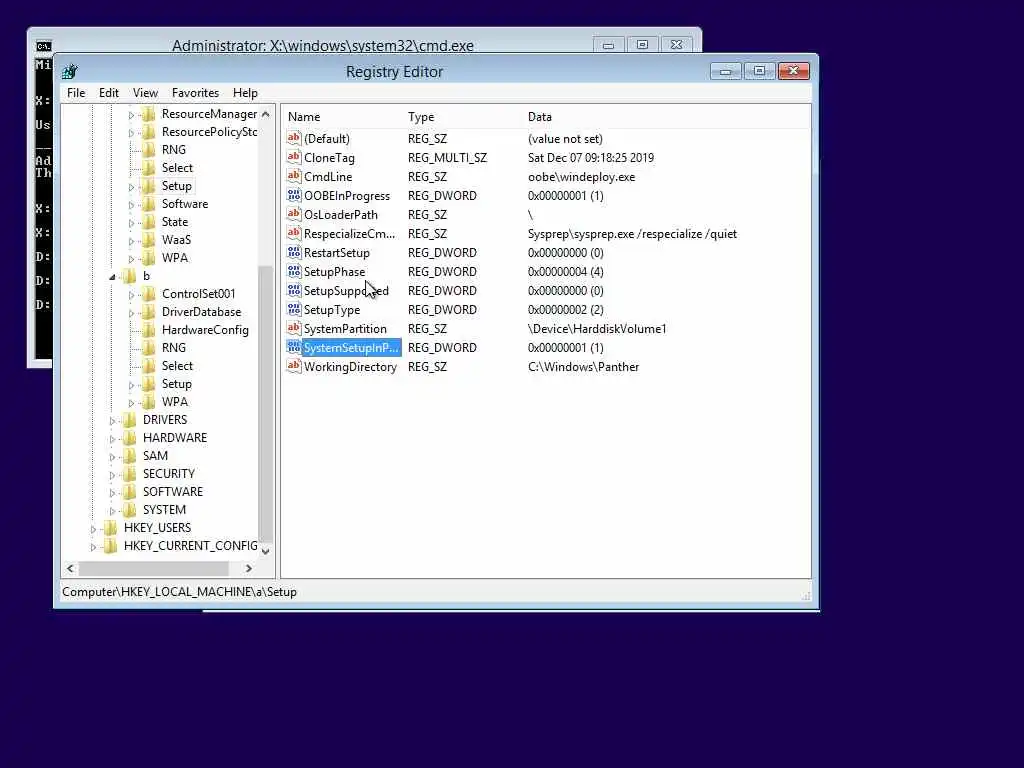Click the OsLoaderPath string icon
This screenshot has height=768, width=1024.
[x=294, y=214]
